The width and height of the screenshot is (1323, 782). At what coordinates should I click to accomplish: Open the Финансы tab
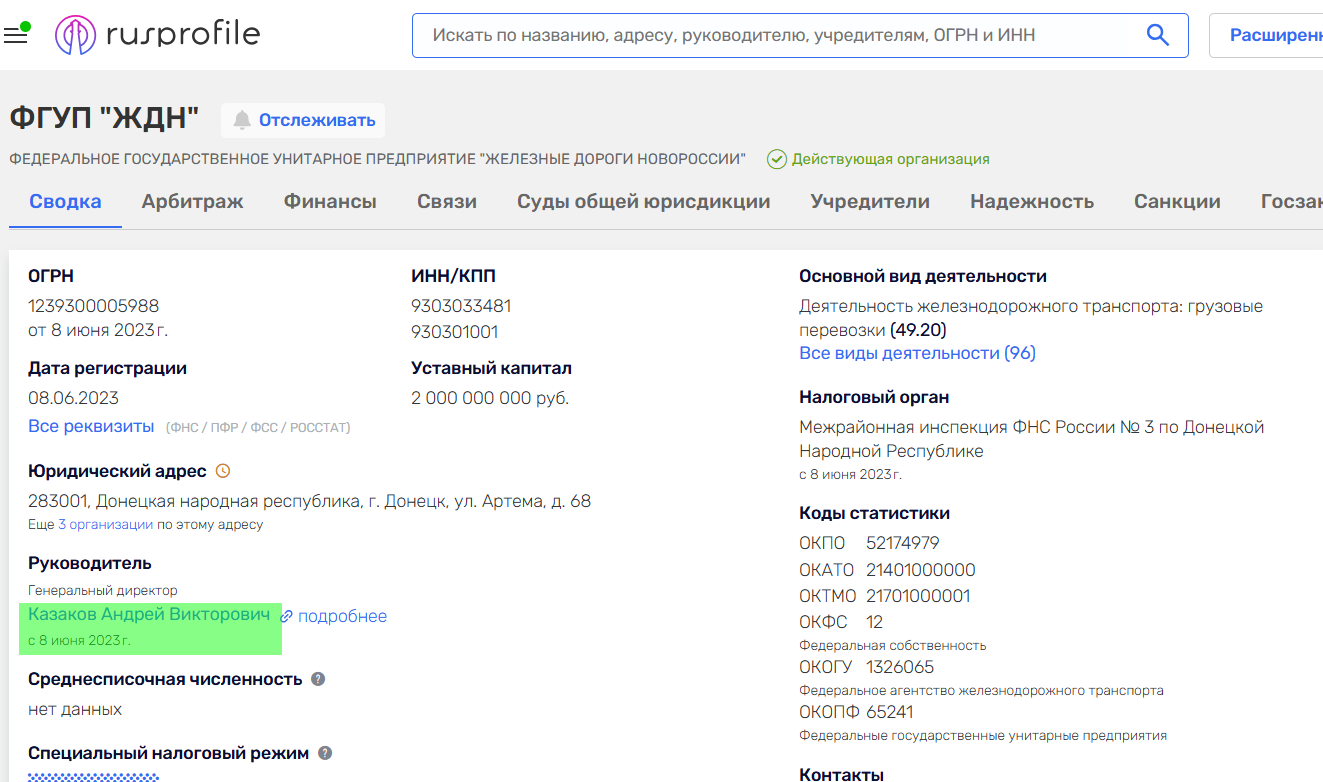(x=330, y=201)
